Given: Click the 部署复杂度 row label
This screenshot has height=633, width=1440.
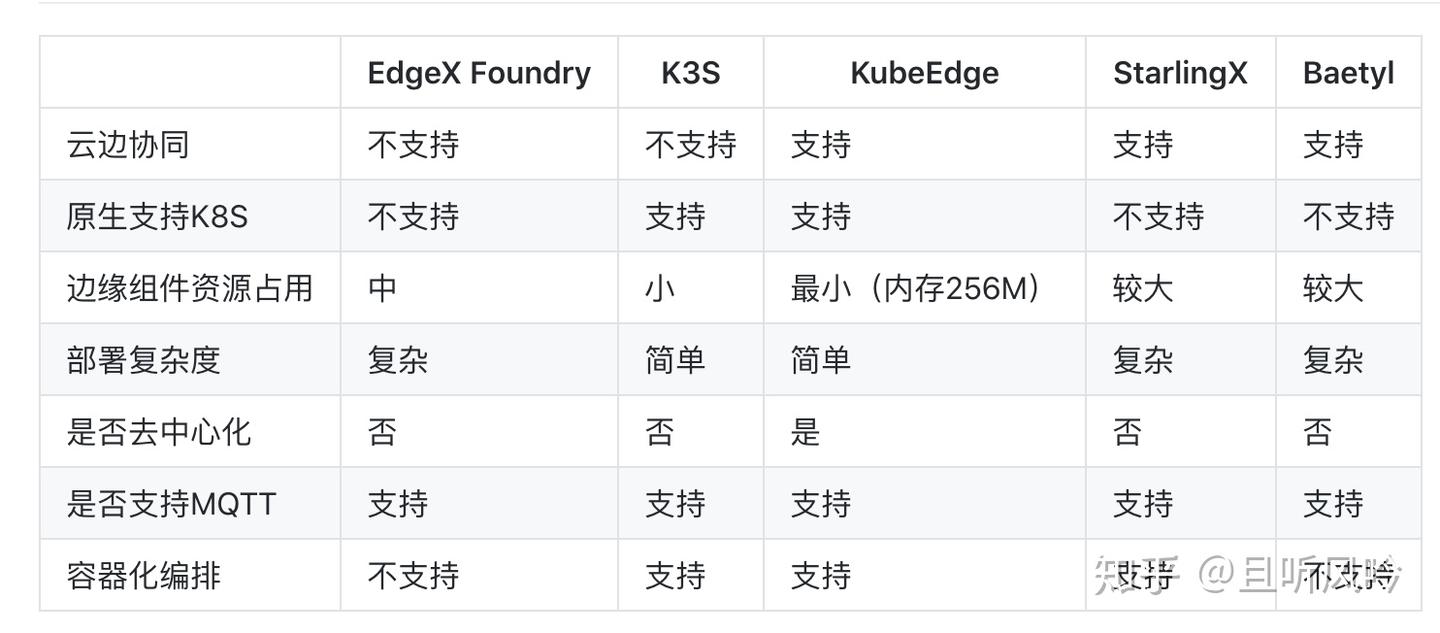Looking at the screenshot, I should click(x=143, y=360).
